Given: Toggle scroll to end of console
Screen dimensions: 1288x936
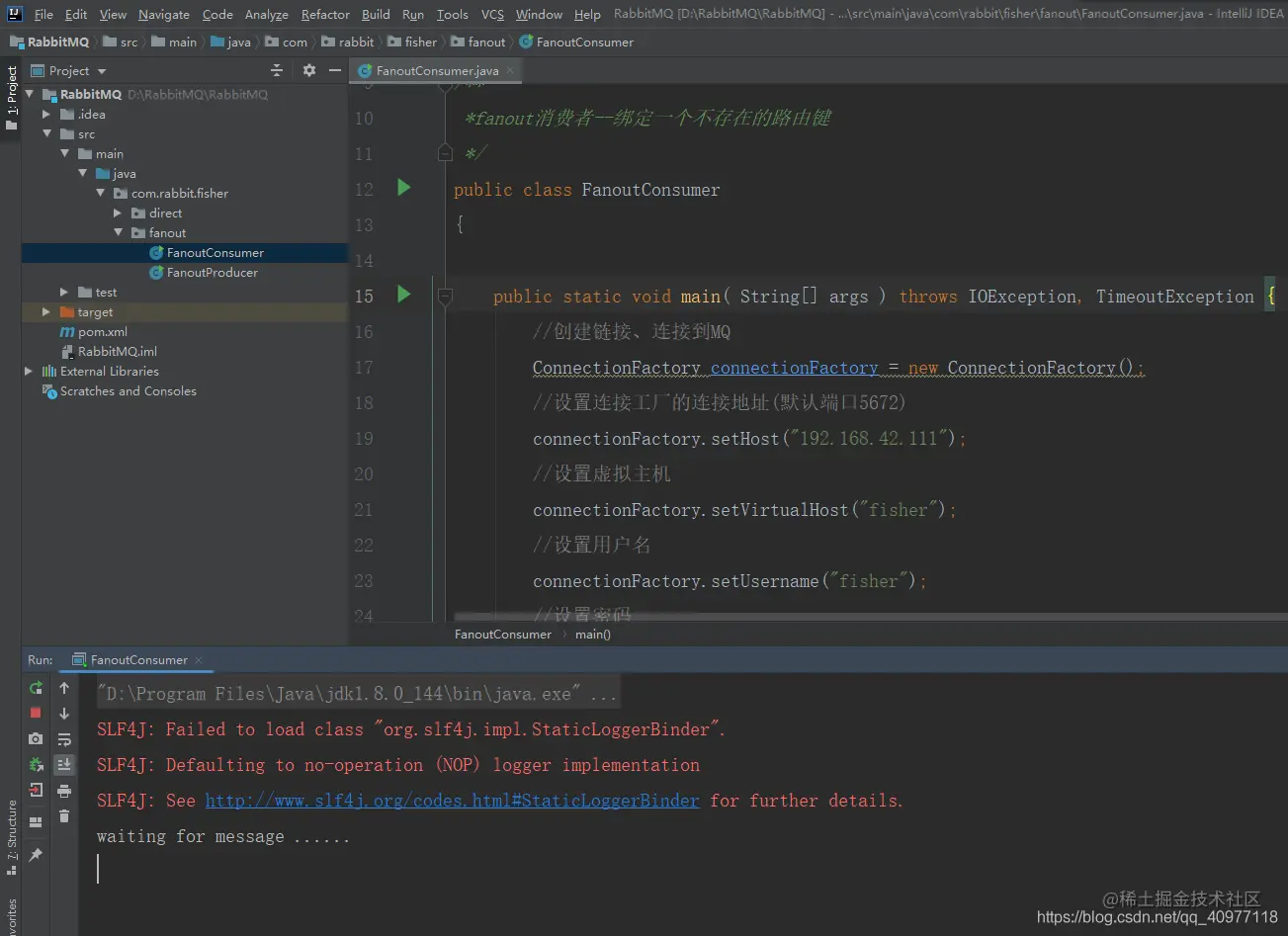Looking at the screenshot, I should [64, 764].
